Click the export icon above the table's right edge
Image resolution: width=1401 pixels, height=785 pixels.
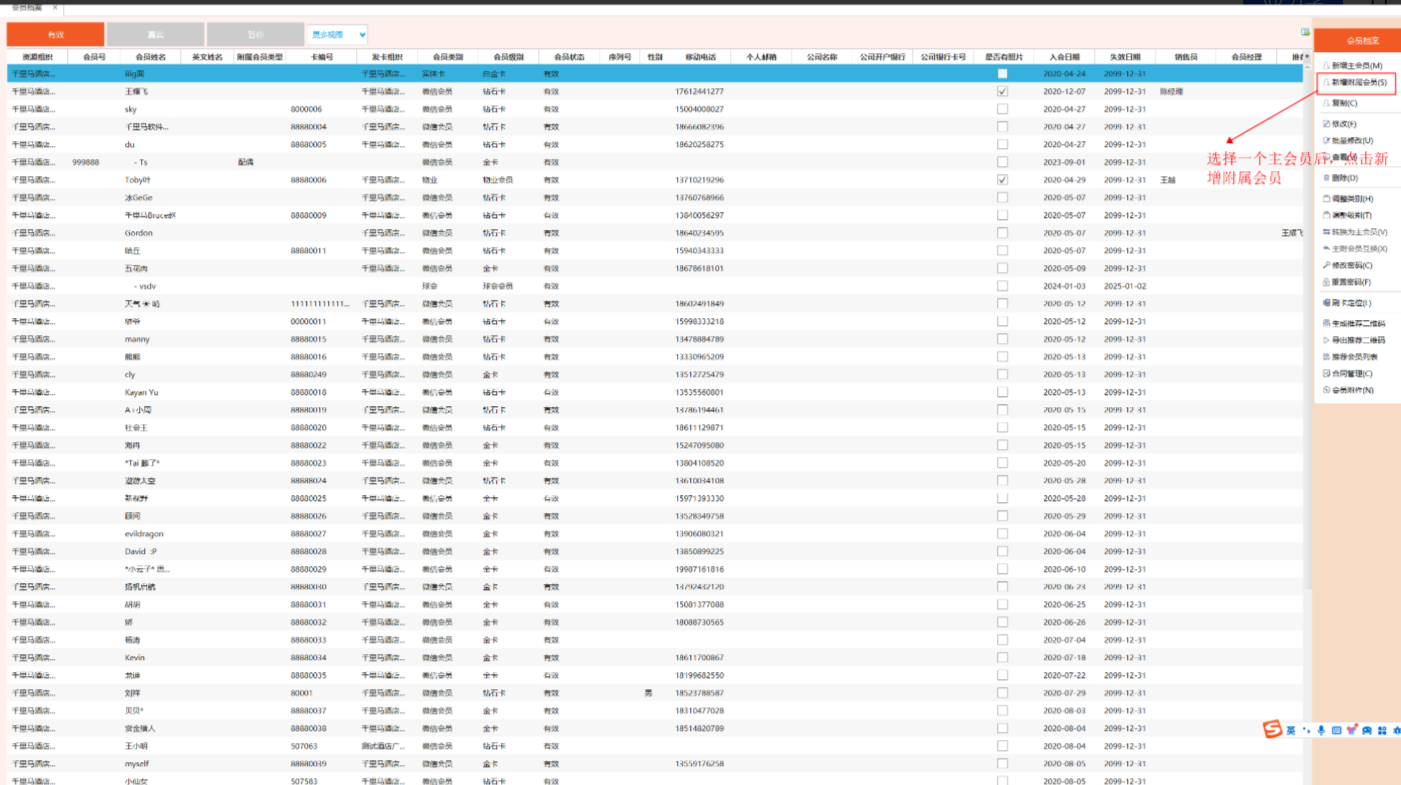pos(1305,33)
